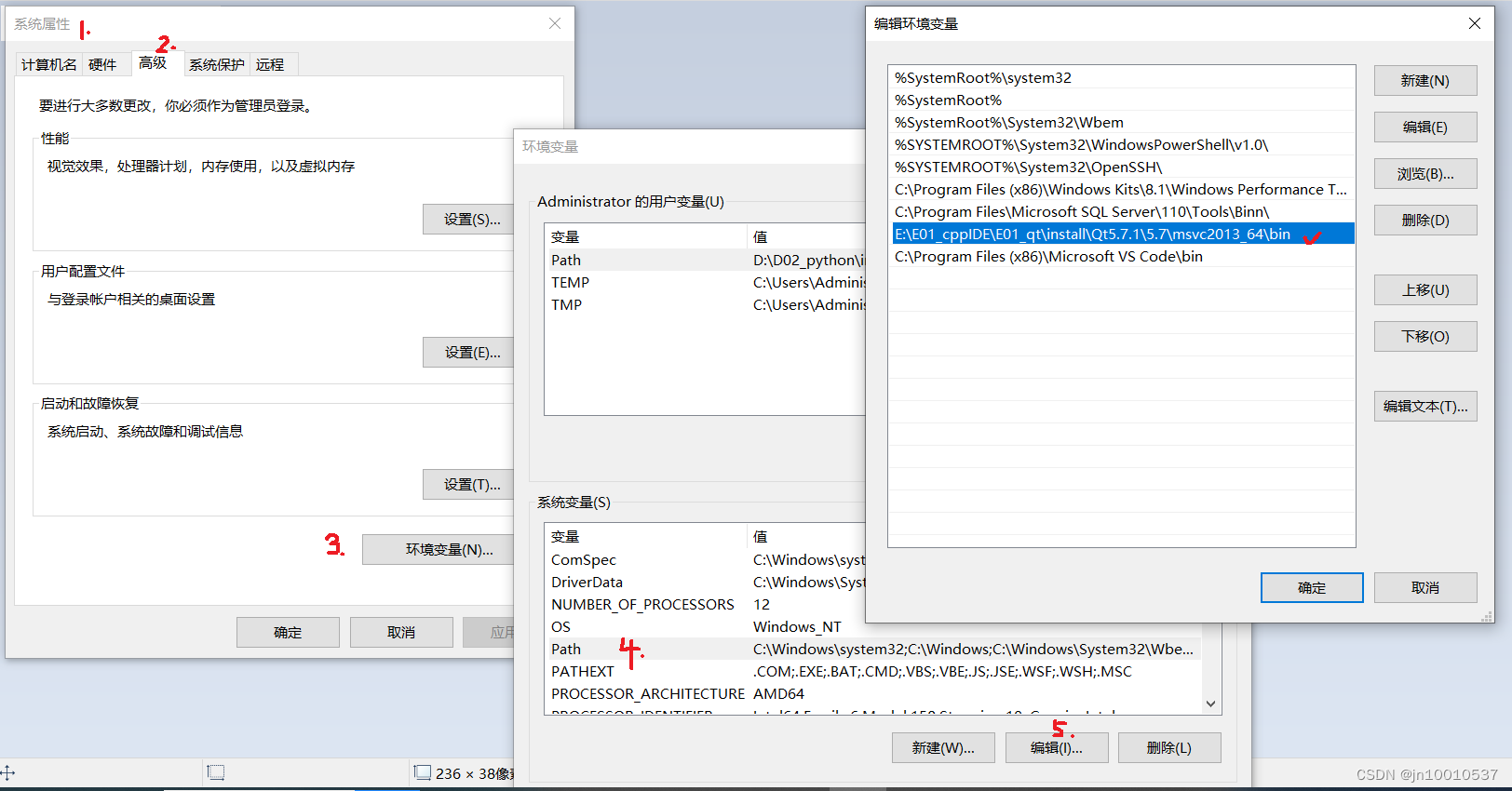Select the Microsoft VS Code\bin entry

[x=1122, y=257]
